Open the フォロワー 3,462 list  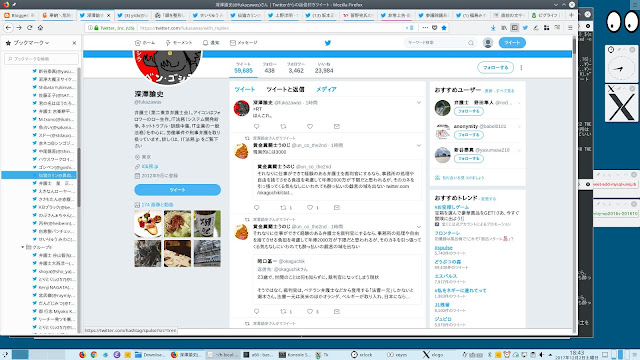[x=296, y=68]
